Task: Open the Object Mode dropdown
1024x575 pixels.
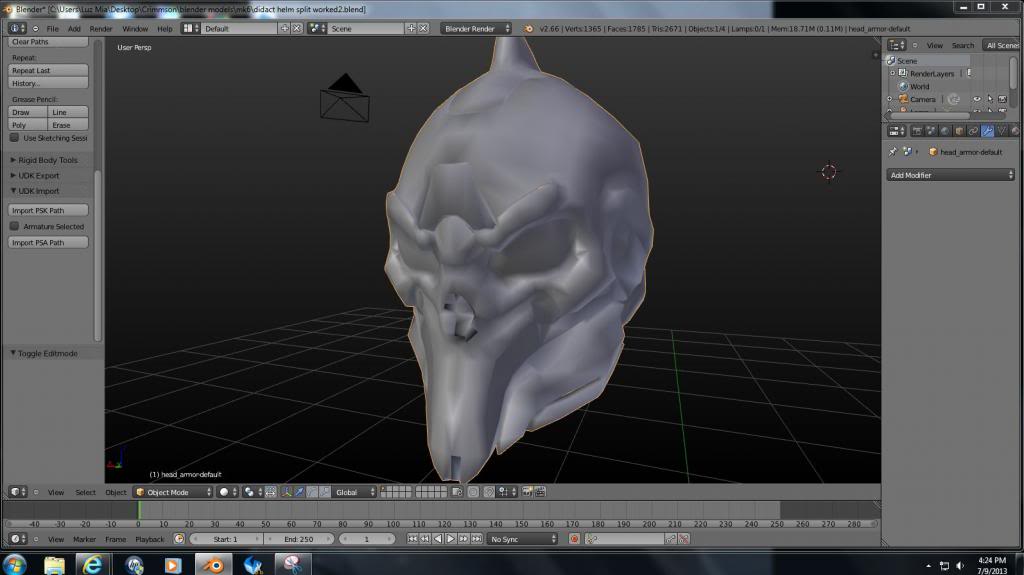Action: point(173,492)
